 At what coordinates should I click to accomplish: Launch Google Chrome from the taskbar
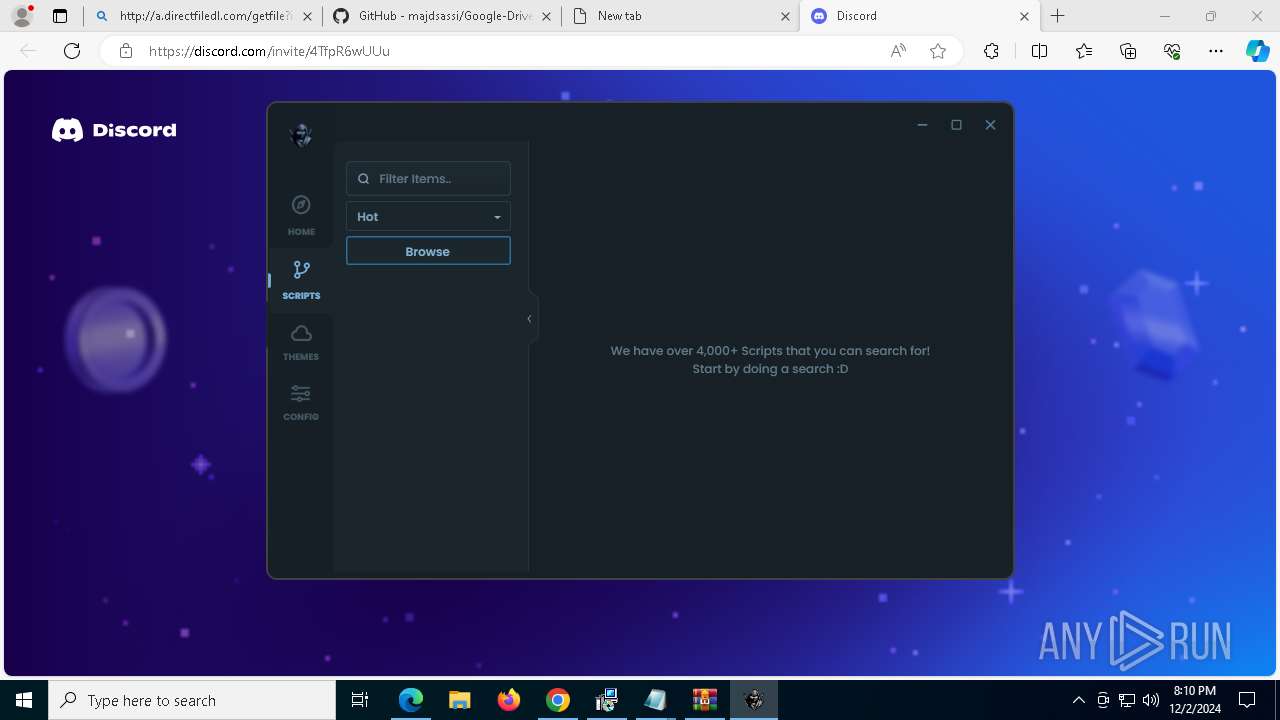click(x=558, y=700)
